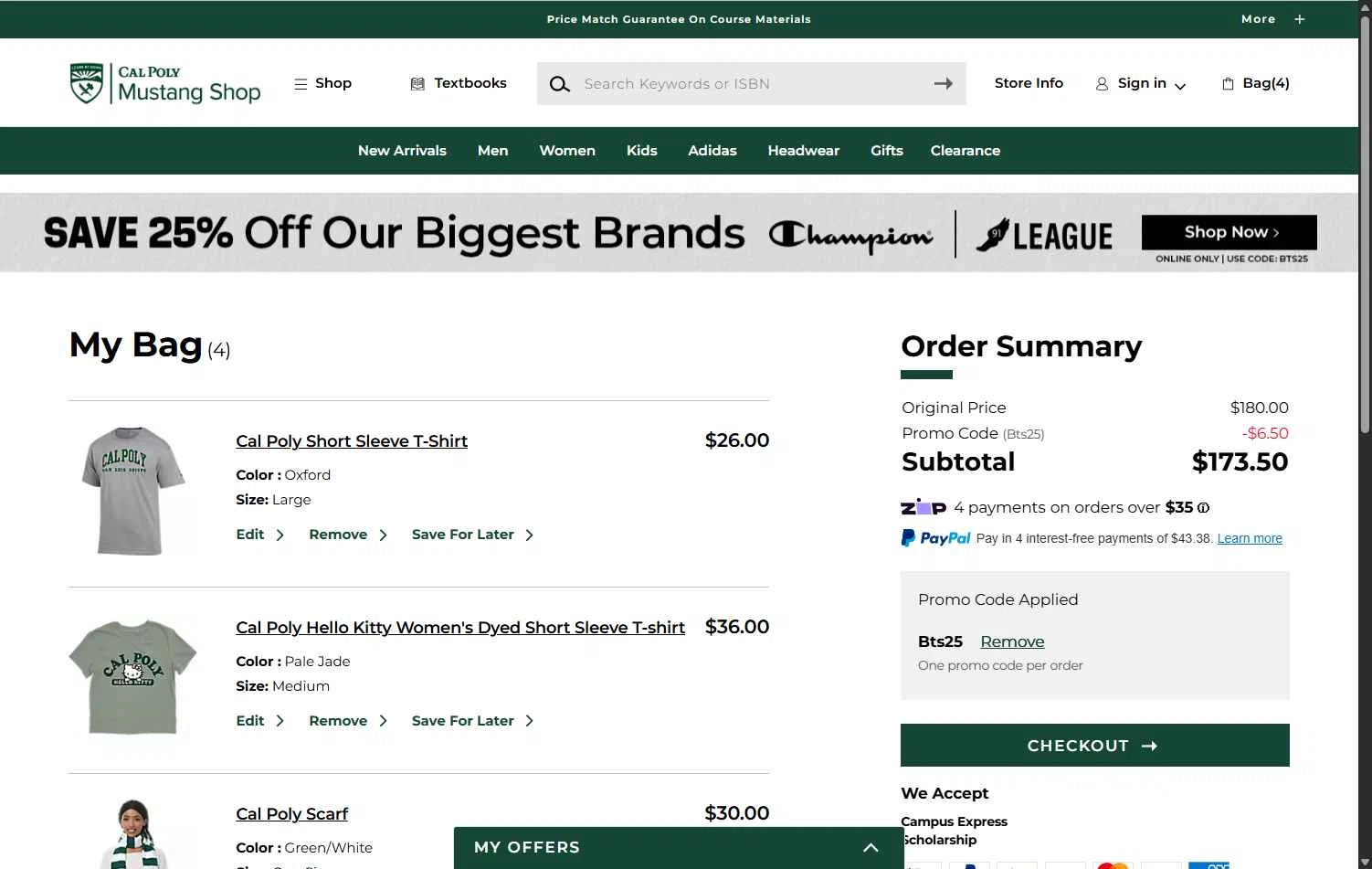This screenshot has width=1372, height=869.
Task: Focus the Search Keywords or ISBN field
Action: (751, 84)
